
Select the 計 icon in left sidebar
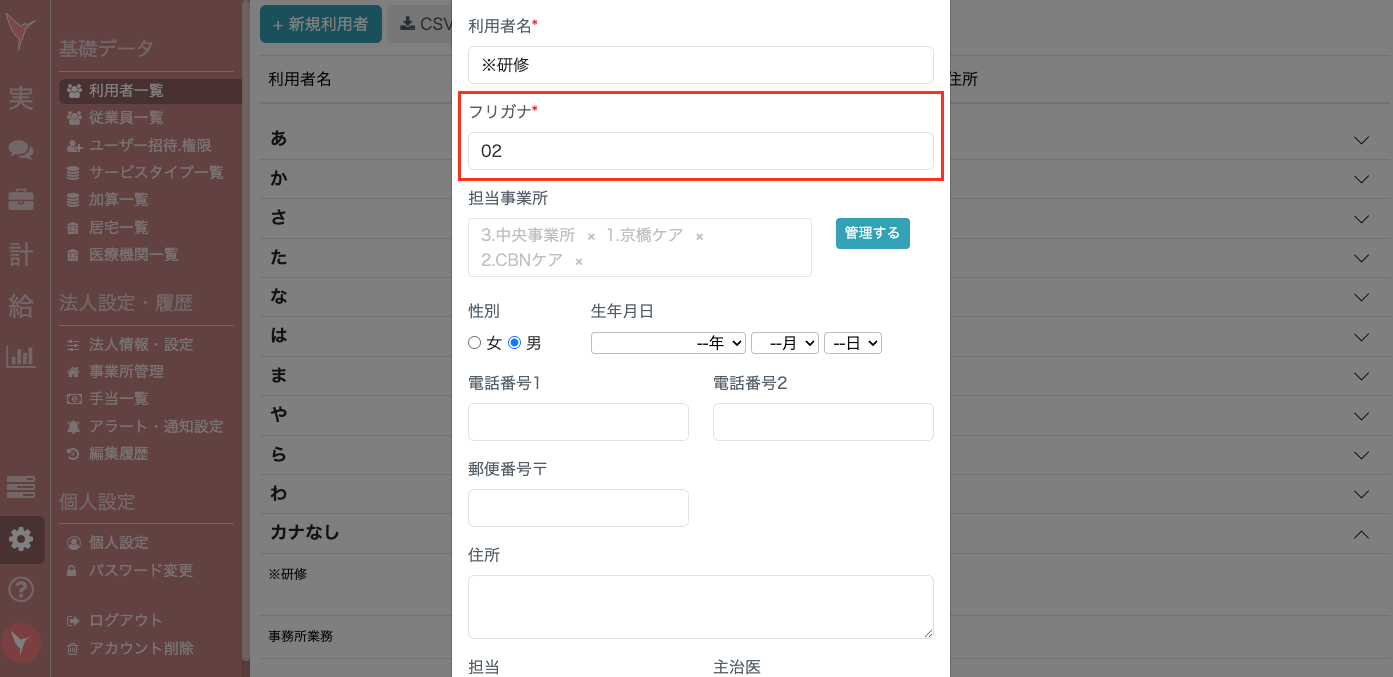[x=22, y=253]
